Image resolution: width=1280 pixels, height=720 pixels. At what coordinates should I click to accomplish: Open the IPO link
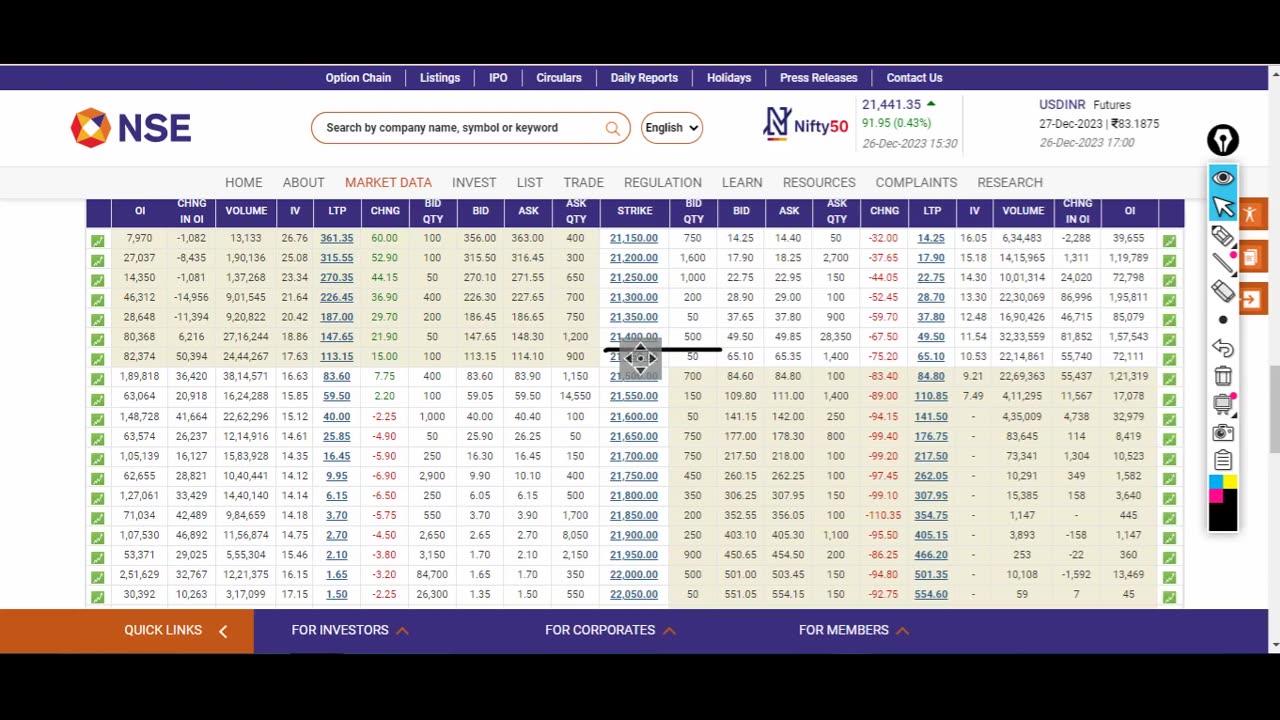(x=498, y=78)
